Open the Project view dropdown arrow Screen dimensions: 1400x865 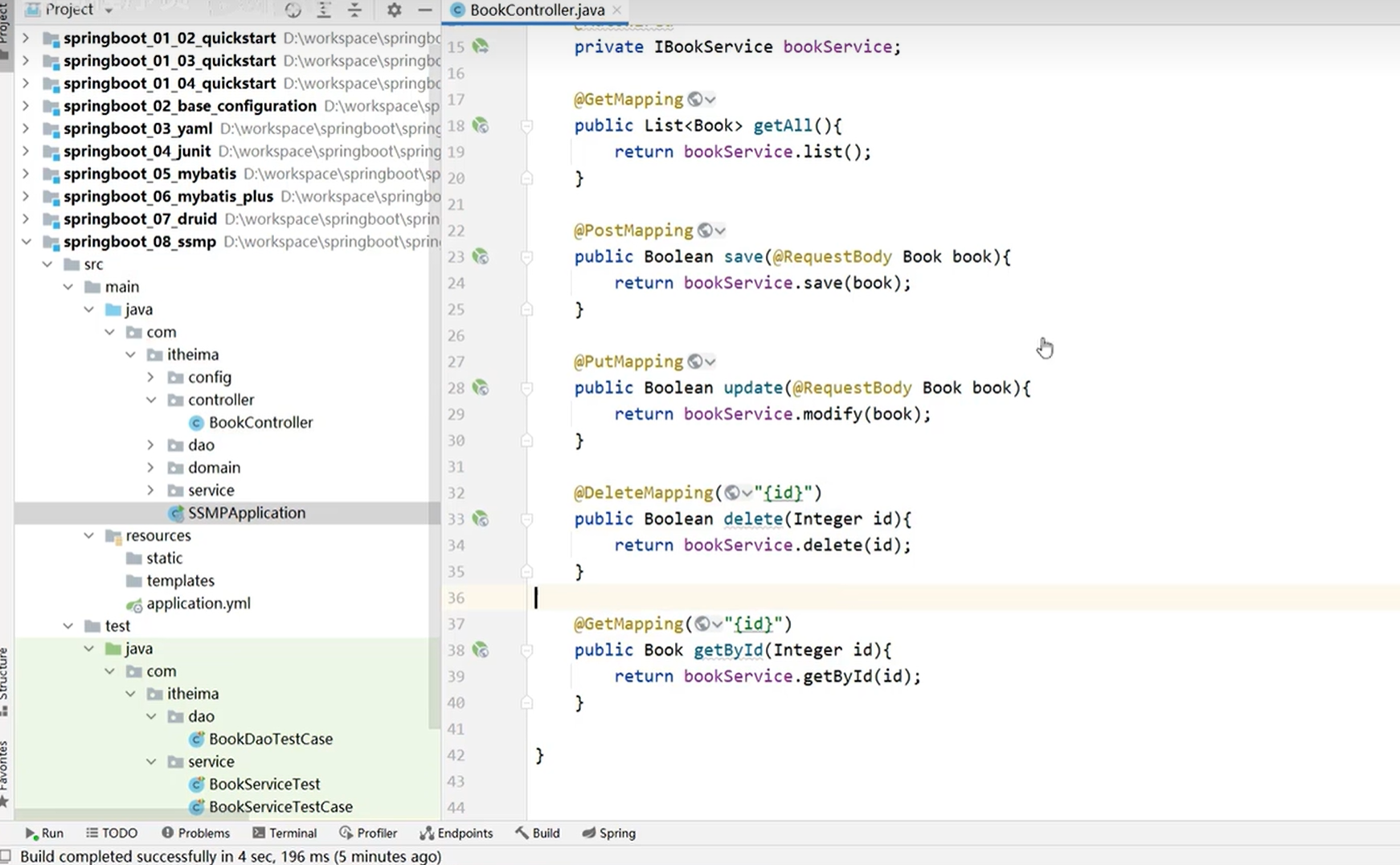[x=108, y=10]
